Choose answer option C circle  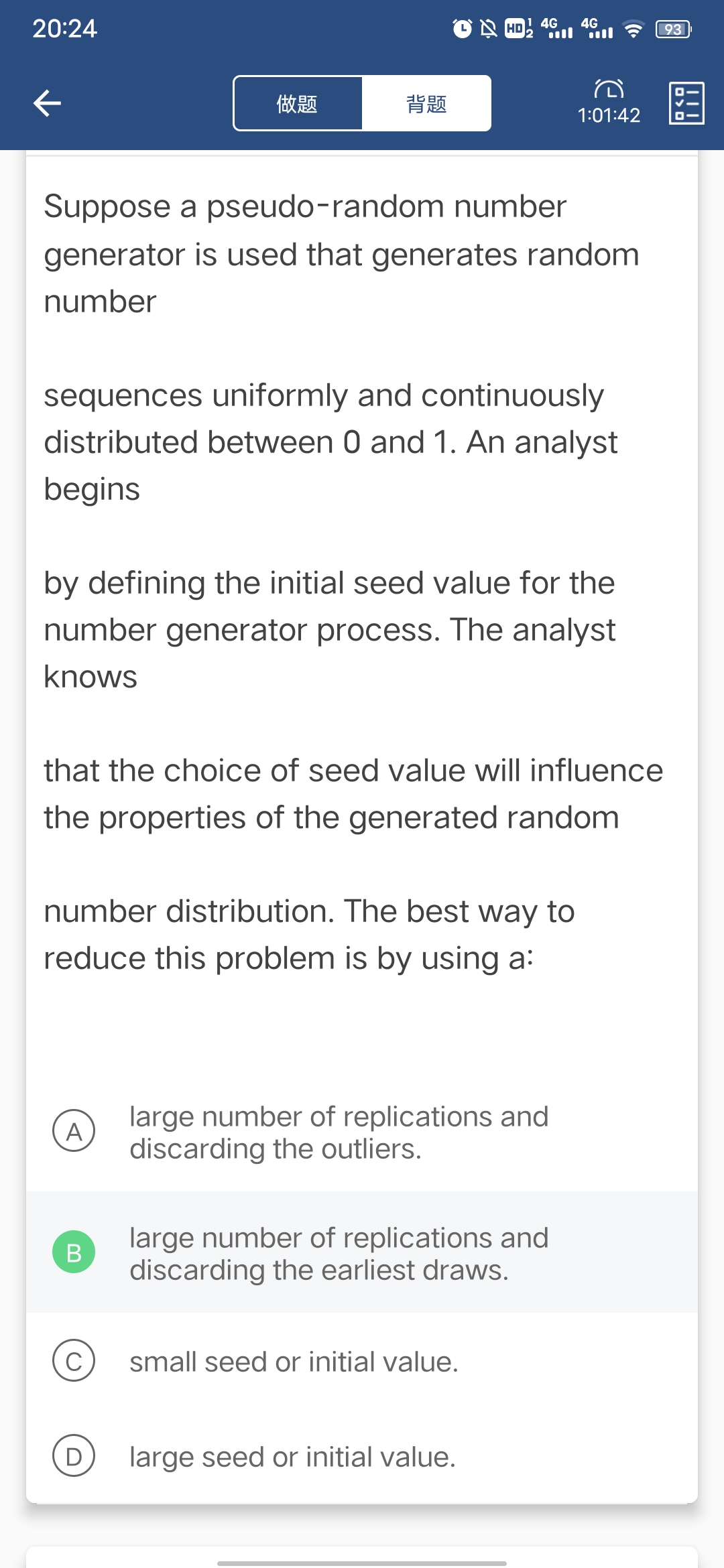(x=74, y=1361)
